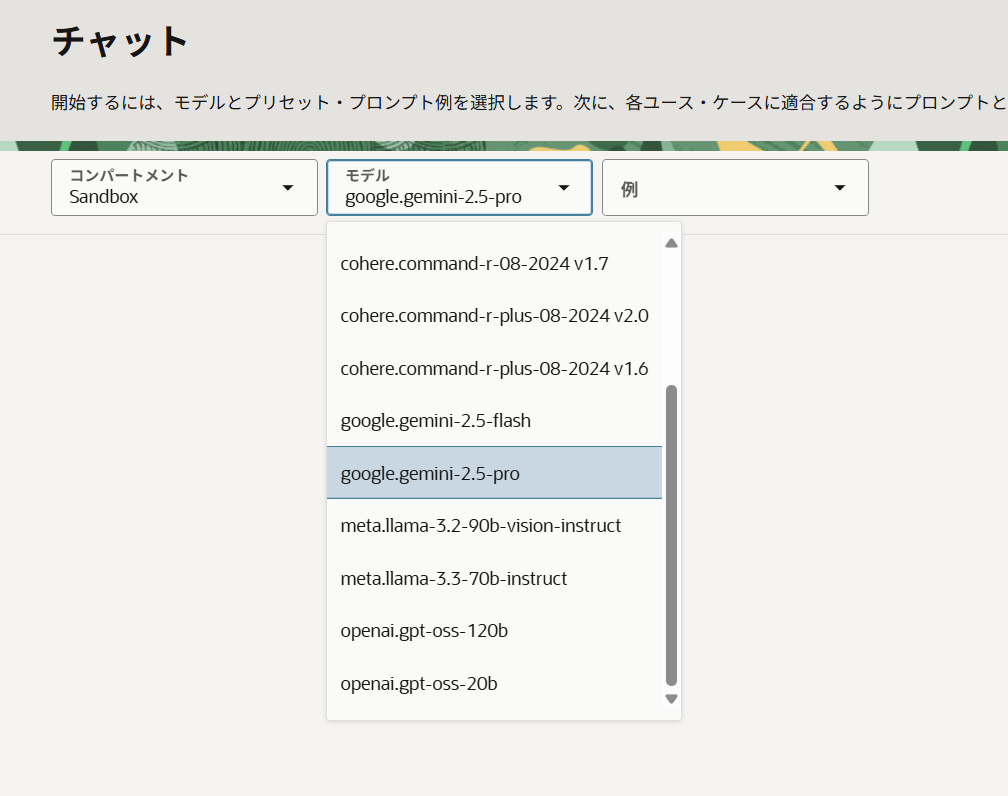Click the scrollbar up arrow in model list
The width and height of the screenshot is (1008, 796).
[x=671, y=242]
